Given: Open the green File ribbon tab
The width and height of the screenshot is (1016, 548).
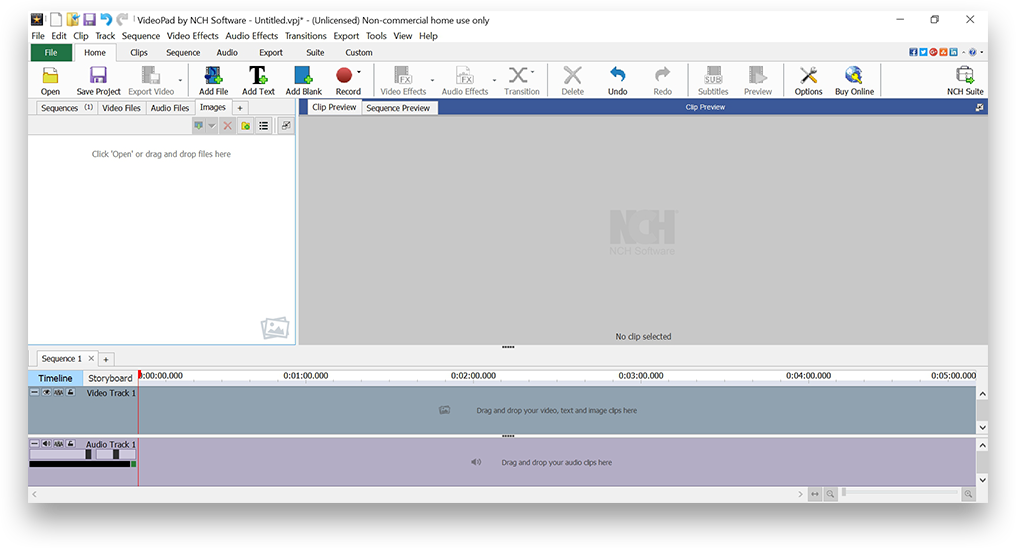Looking at the screenshot, I should pos(51,52).
